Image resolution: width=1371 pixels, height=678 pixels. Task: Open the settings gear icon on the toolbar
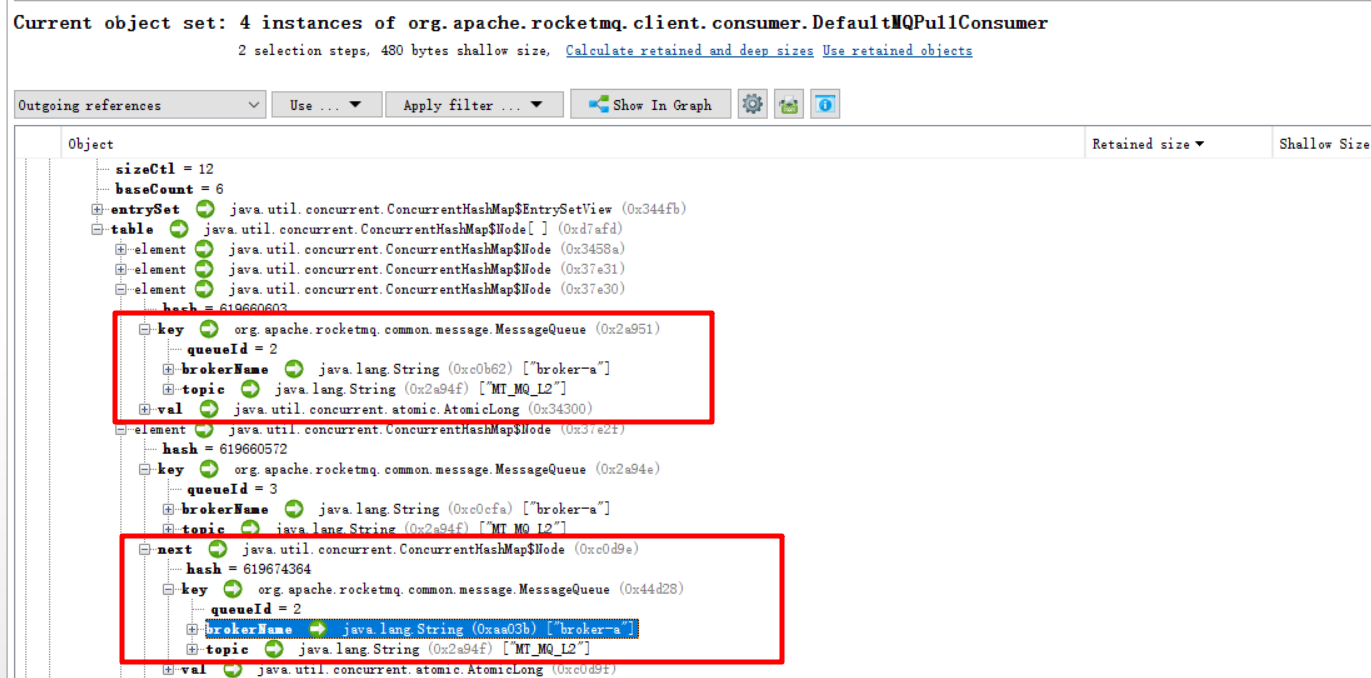pos(753,103)
